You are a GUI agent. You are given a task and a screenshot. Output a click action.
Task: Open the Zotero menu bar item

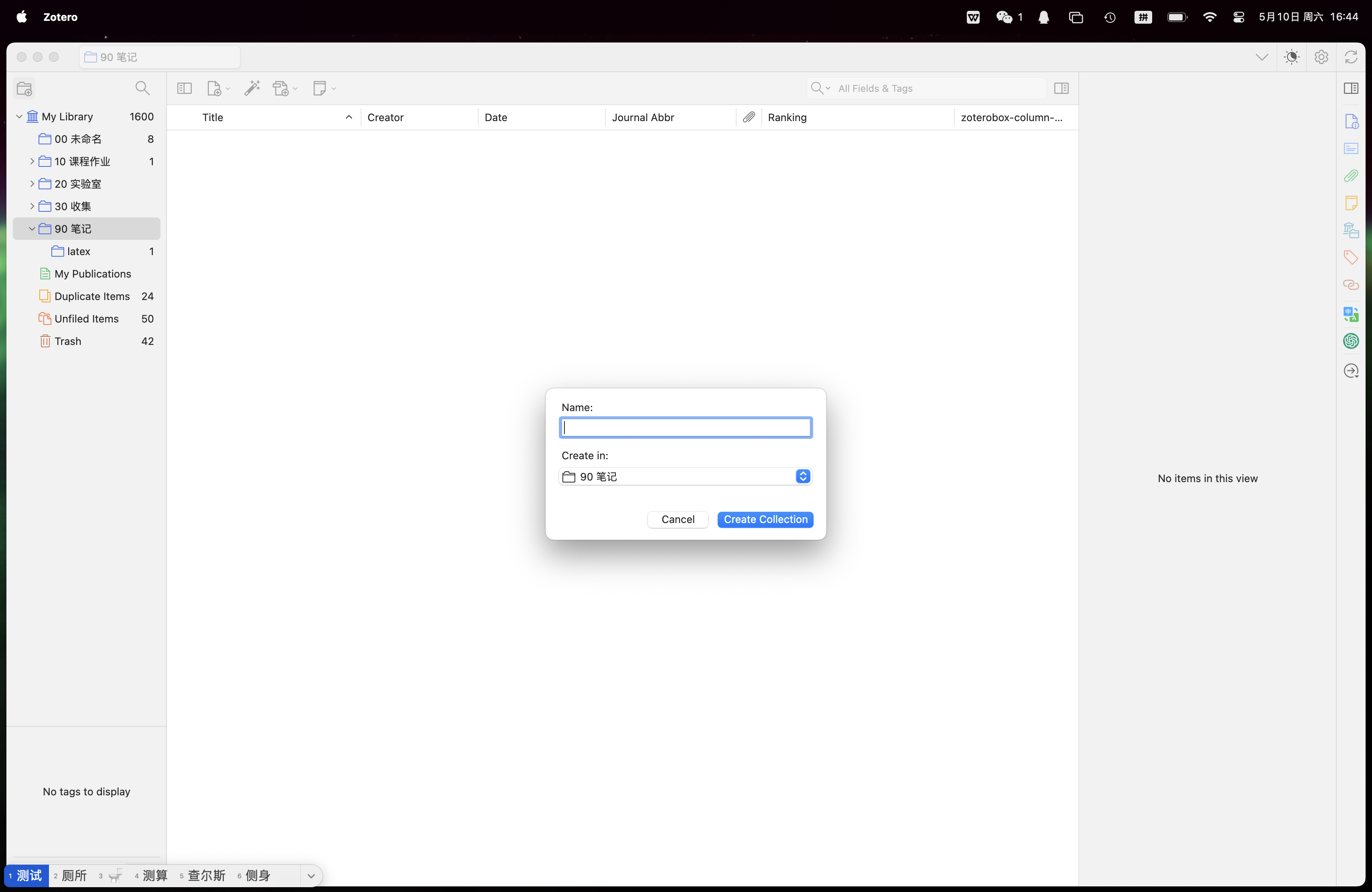pos(60,17)
